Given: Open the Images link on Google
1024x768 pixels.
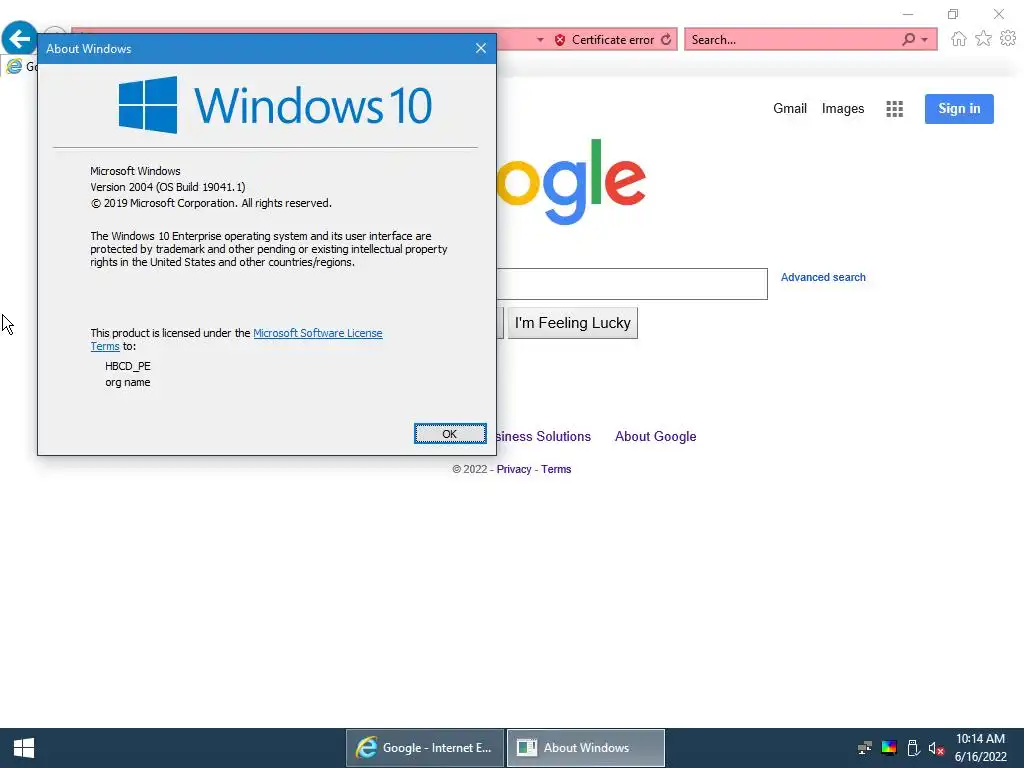Looking at the screenshot, I should coord(842,108).
